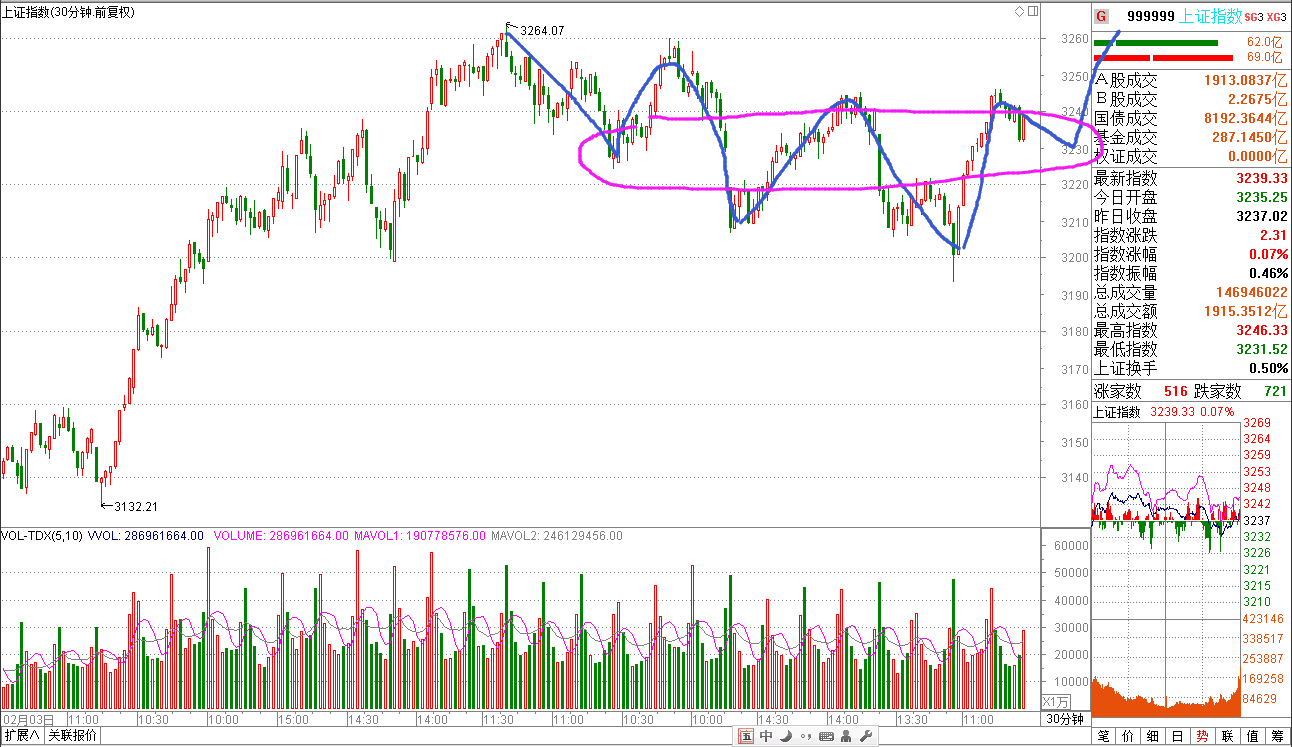This screenshot has width=1292, height=747.
Task: Click the IME user person icon
Action: pyautogui.click(x=846, y=737)
